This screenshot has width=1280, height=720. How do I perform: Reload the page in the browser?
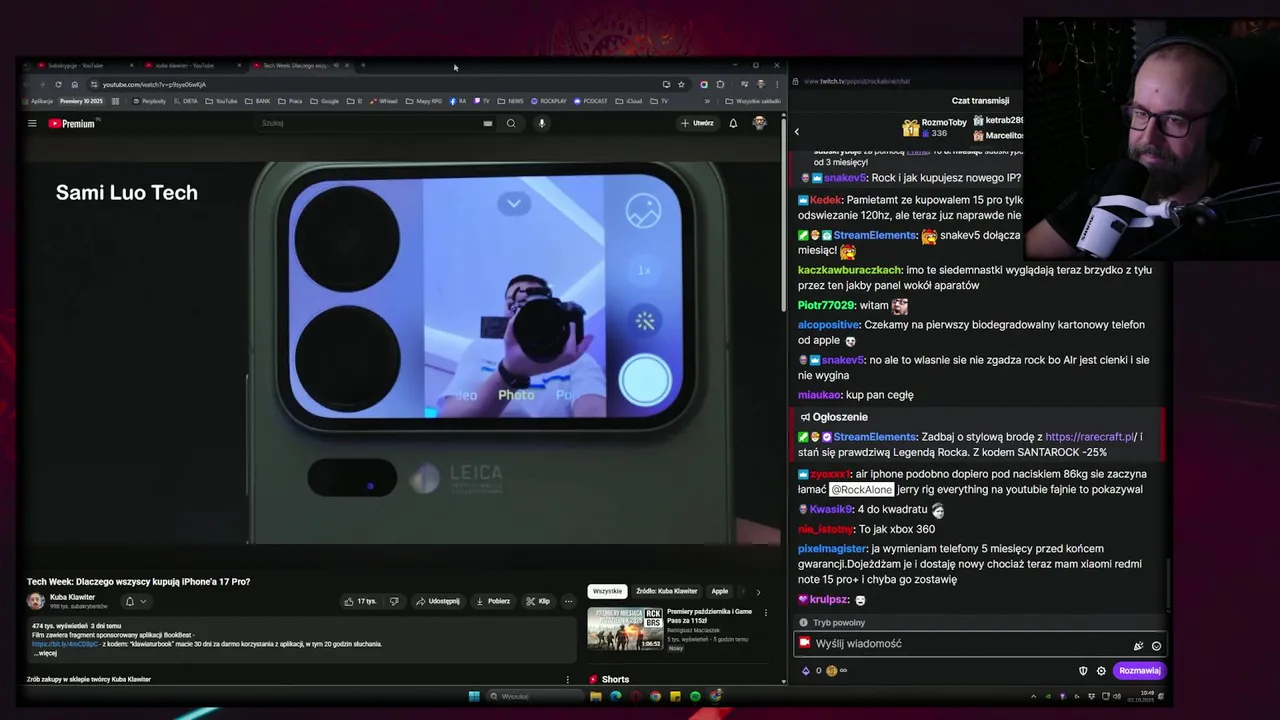[58, 84]
